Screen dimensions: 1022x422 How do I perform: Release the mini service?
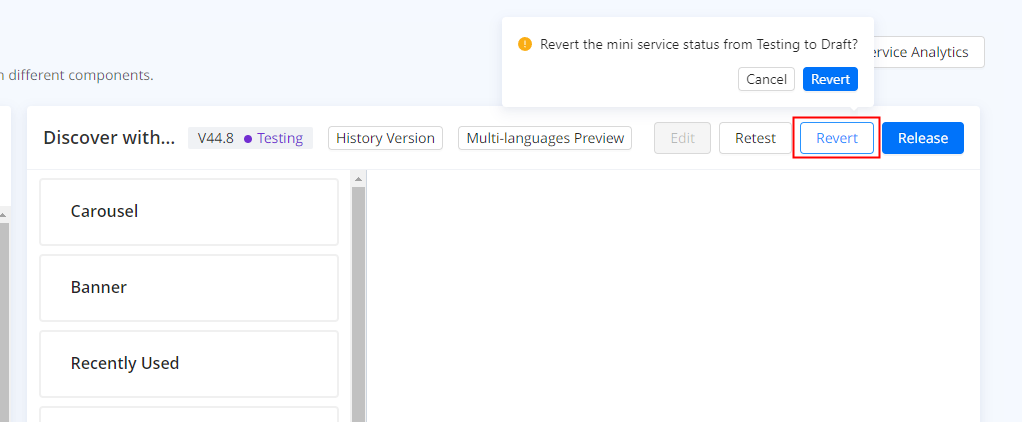(922, 138)
